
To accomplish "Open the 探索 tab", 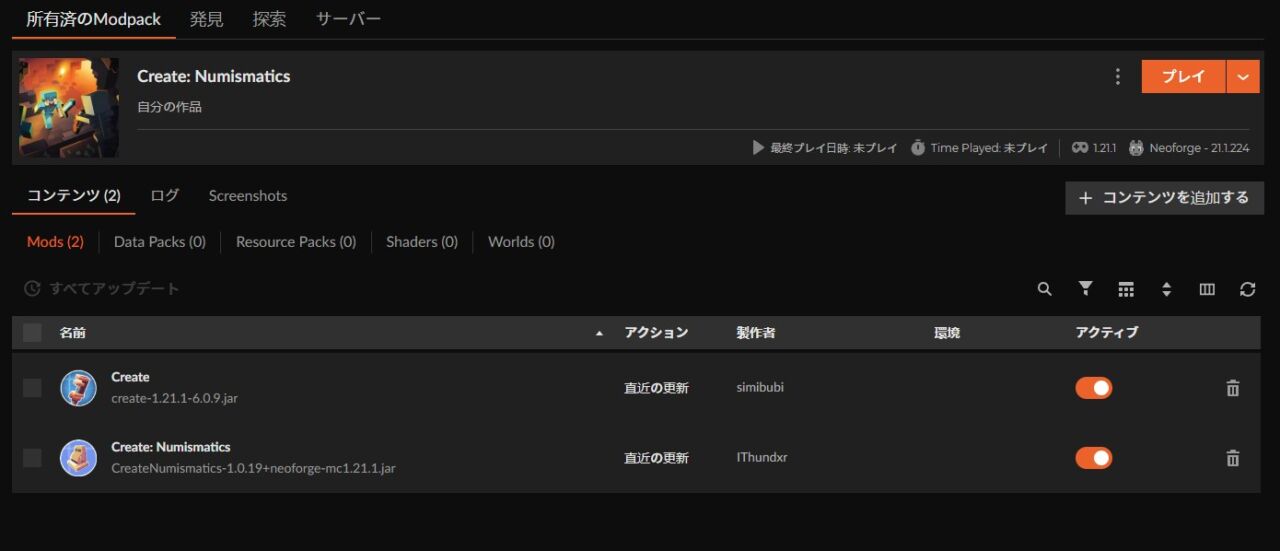I will pyautogui.click(x=269, y=19).
